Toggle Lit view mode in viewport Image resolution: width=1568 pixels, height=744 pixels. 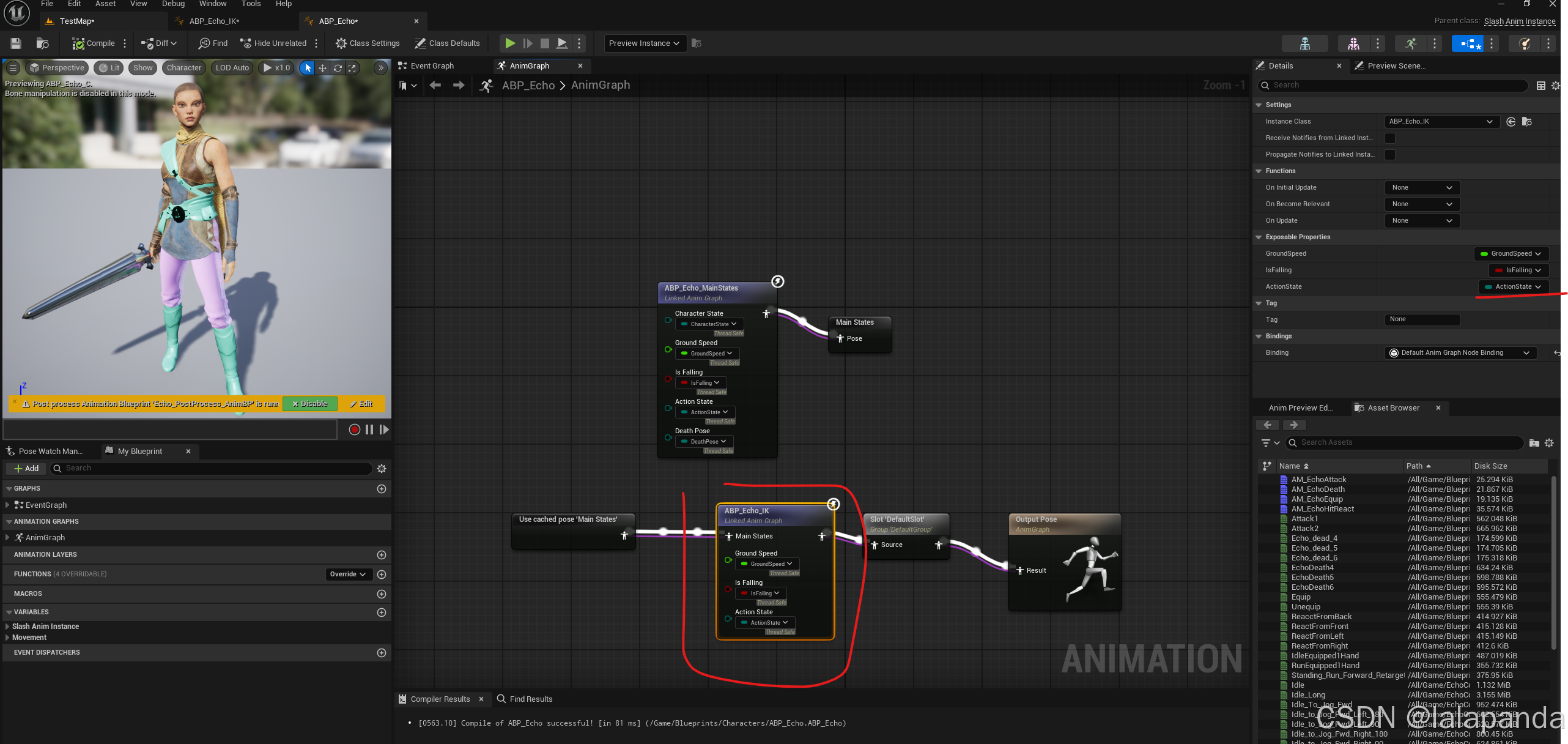109,68
